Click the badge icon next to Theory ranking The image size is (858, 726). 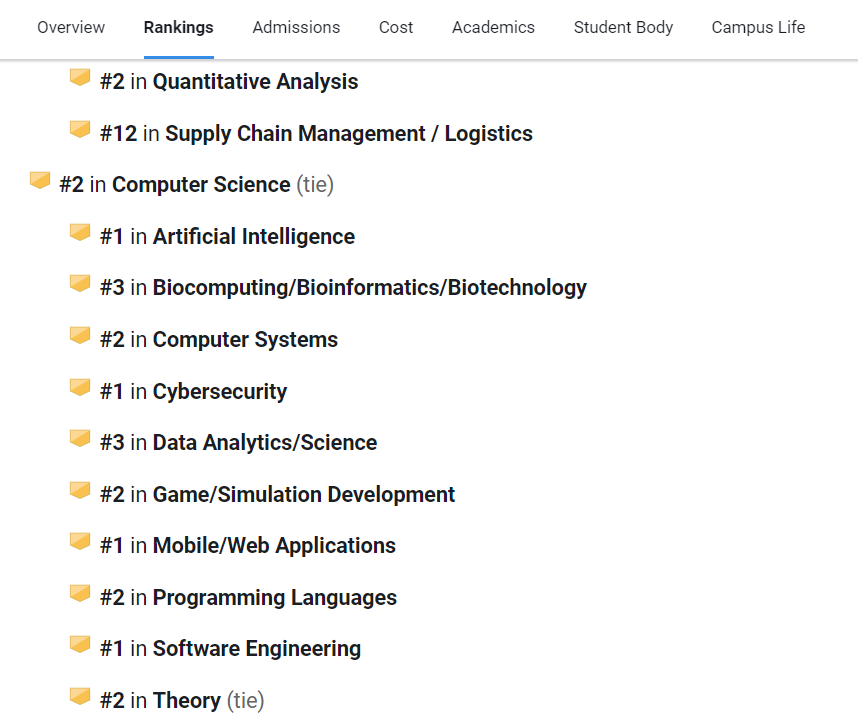tap(80, 696)
